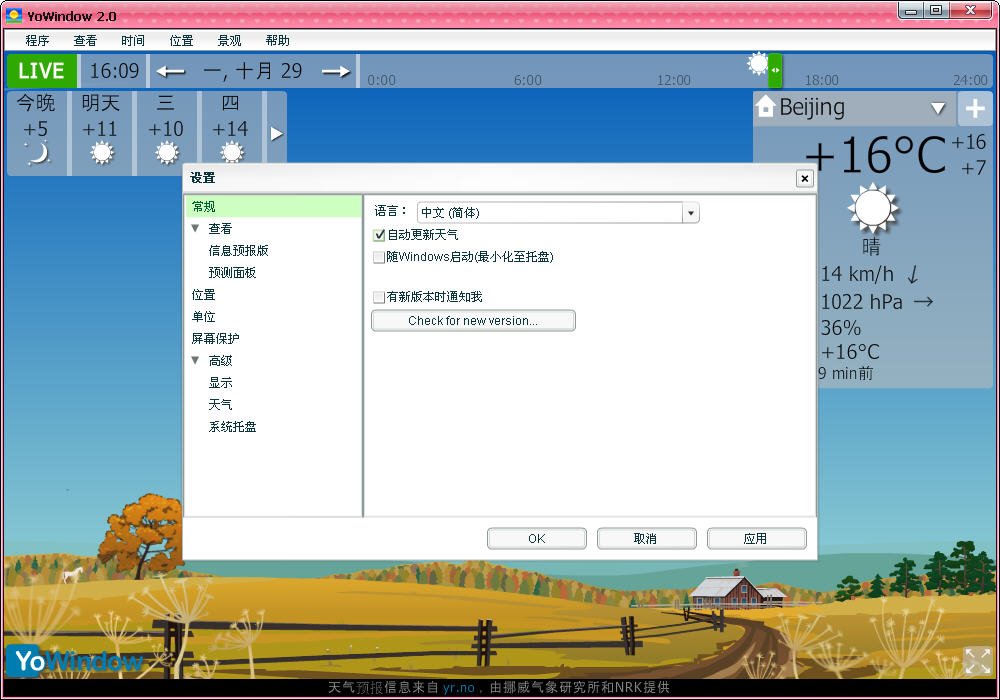Image resolution: width=1000 pixels, height=700 pixels.
Task: Select 显示 settings item
Action: pyautogui.click(x=220, y=383)
